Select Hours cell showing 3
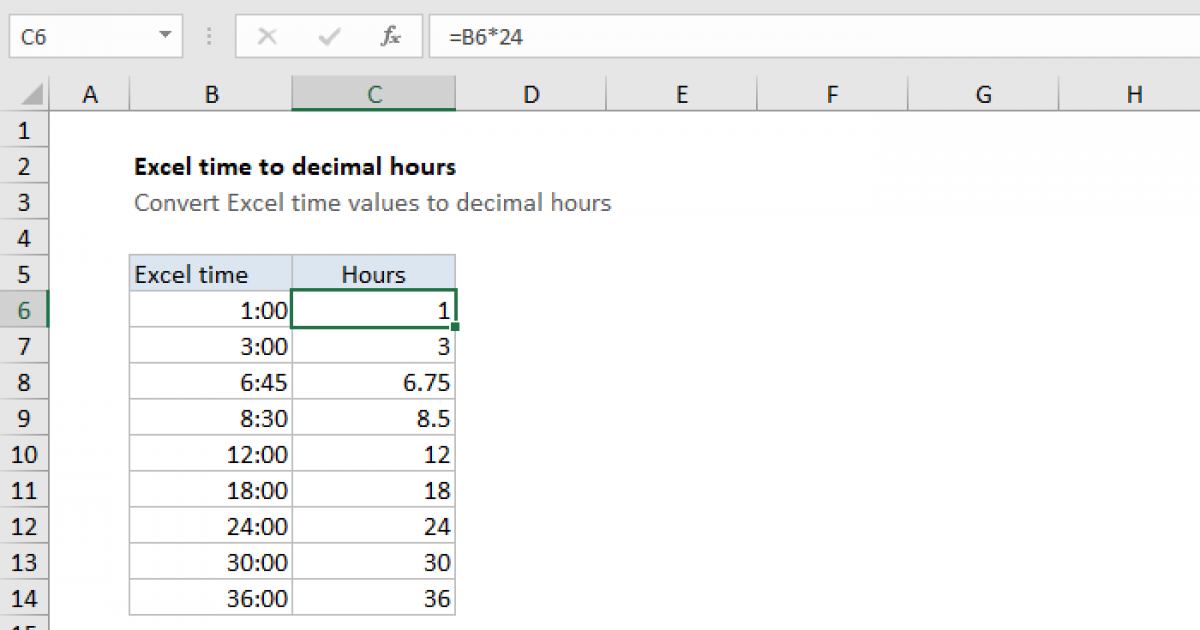 (x=374, y=346)
